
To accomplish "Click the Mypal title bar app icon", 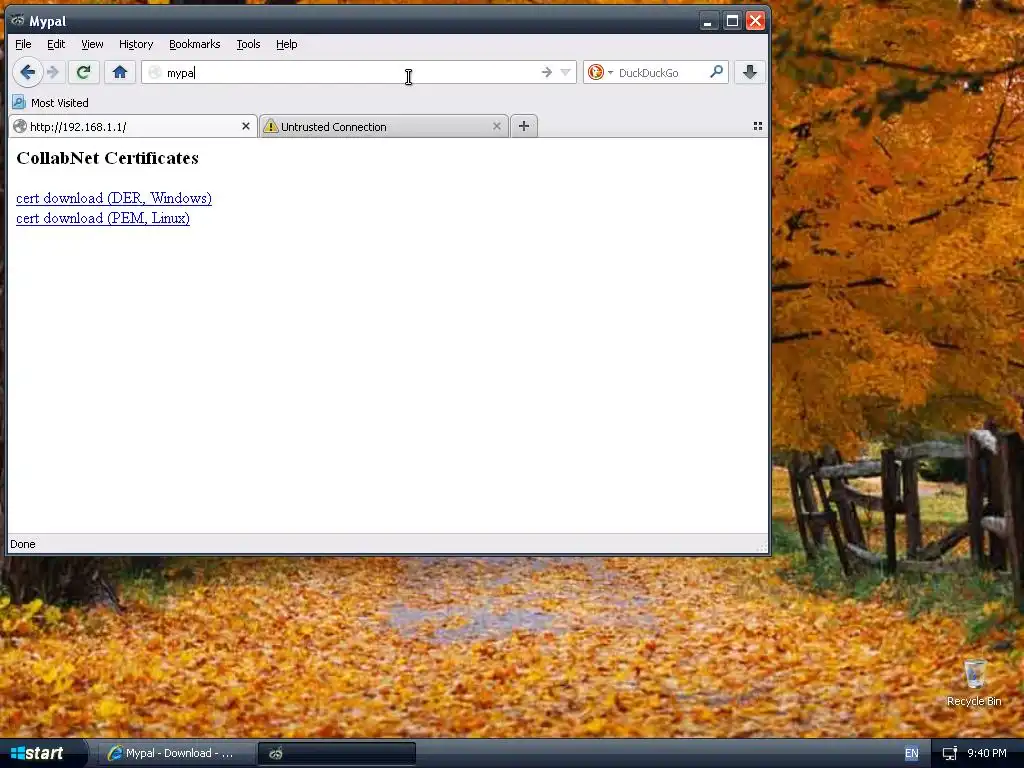I will click(x=18, y=21).
